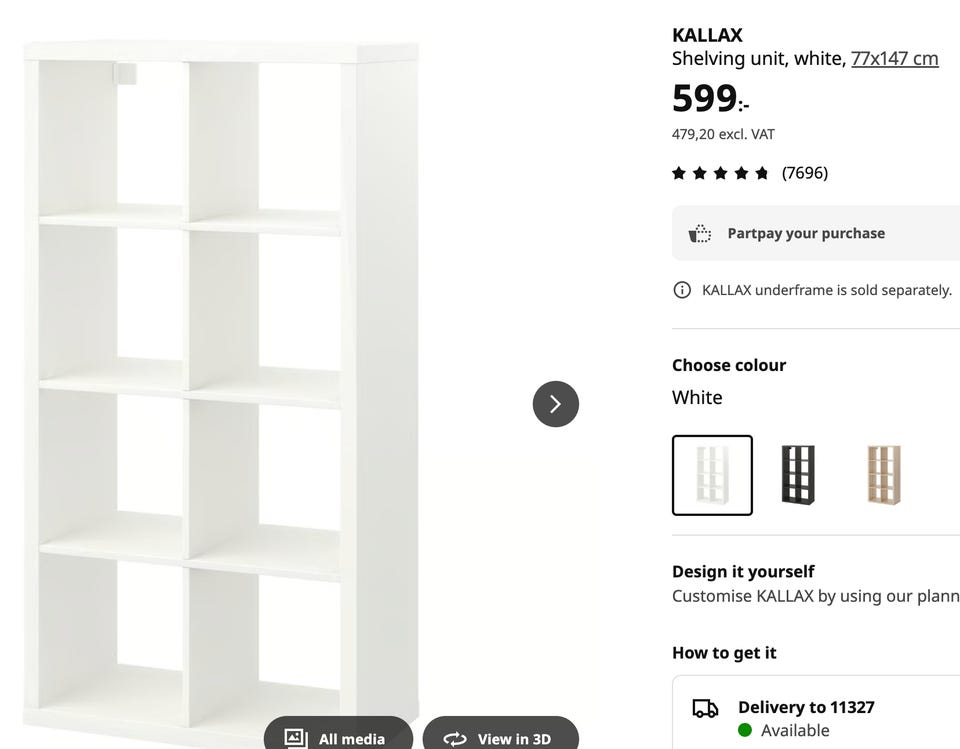This screenshot has height=749, width=960.
Task: Go to the next product image
Action: [555, 404]
